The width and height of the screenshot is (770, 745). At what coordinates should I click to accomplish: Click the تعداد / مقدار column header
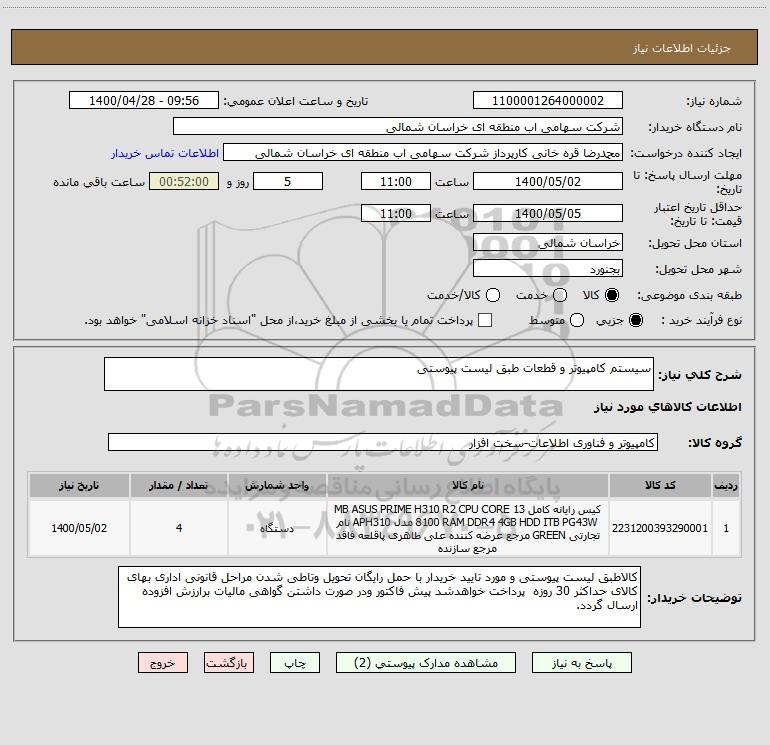pyautogui.click(x=179, y=485)
